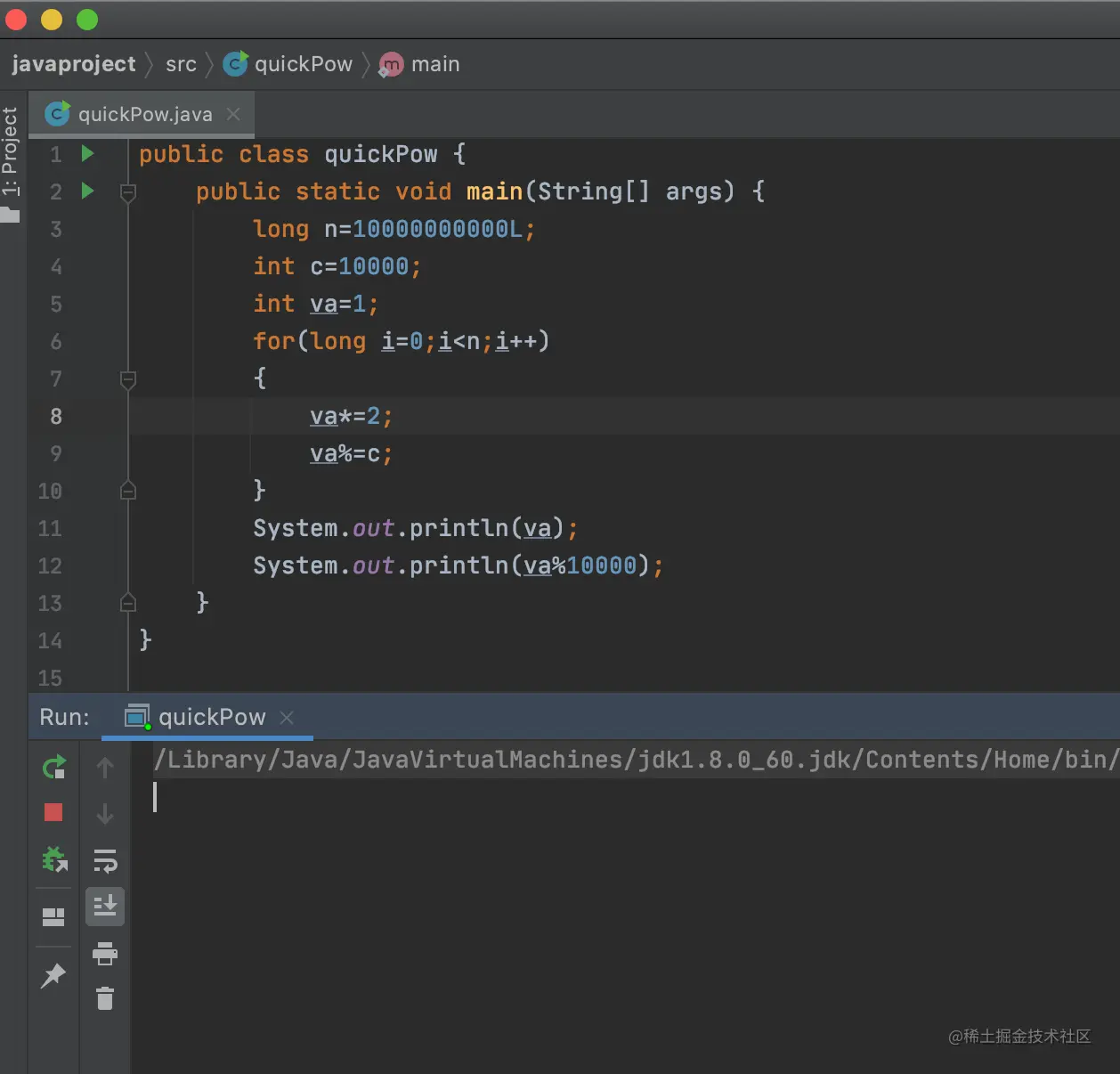Viewport: 1120px width, 1074px height.
Task: Clear console with trash icon
Action: pos(105,998)
